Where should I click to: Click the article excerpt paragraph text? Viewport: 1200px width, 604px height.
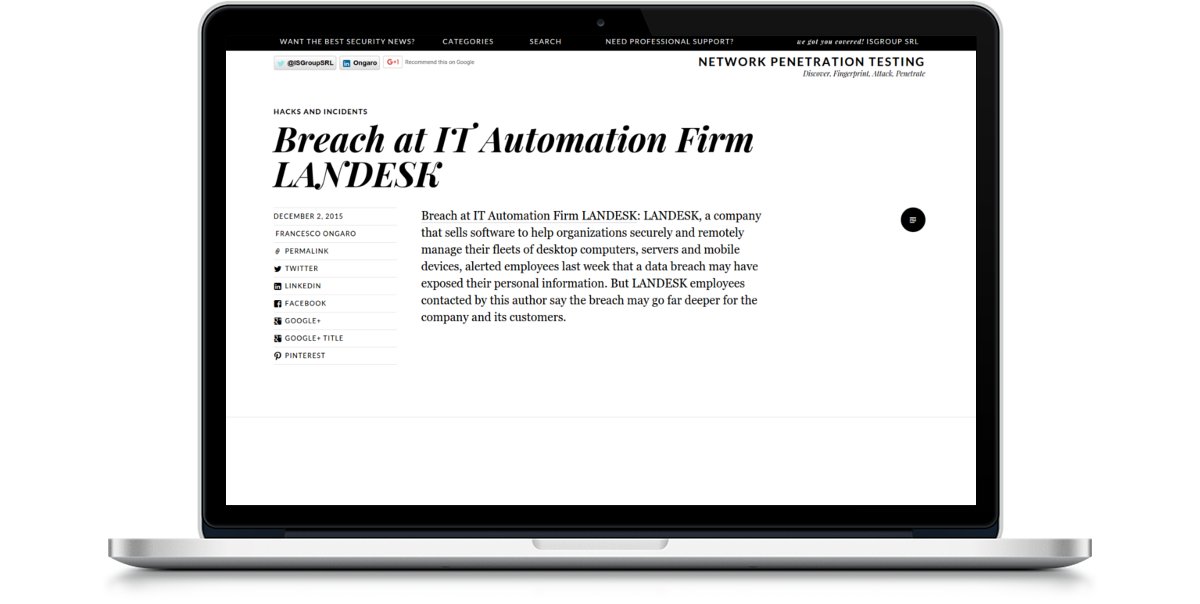[x=591, y=266]
